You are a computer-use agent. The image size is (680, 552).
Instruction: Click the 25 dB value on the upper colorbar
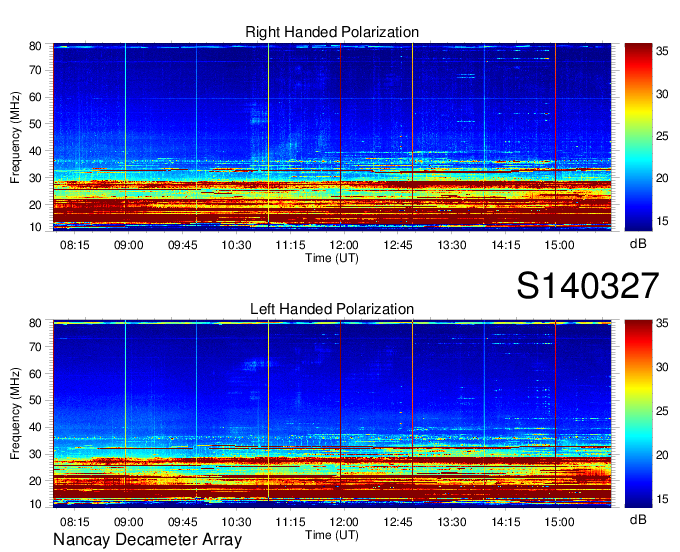pyautogui.click(x=662, y=137)
